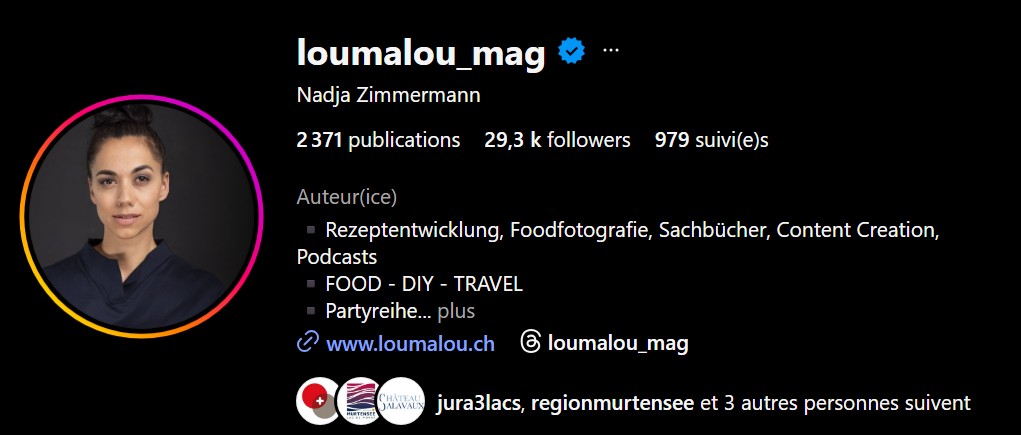1021x435 pixels.
Task: Open the profile picture story ring
Action: (x=141, y=216)
